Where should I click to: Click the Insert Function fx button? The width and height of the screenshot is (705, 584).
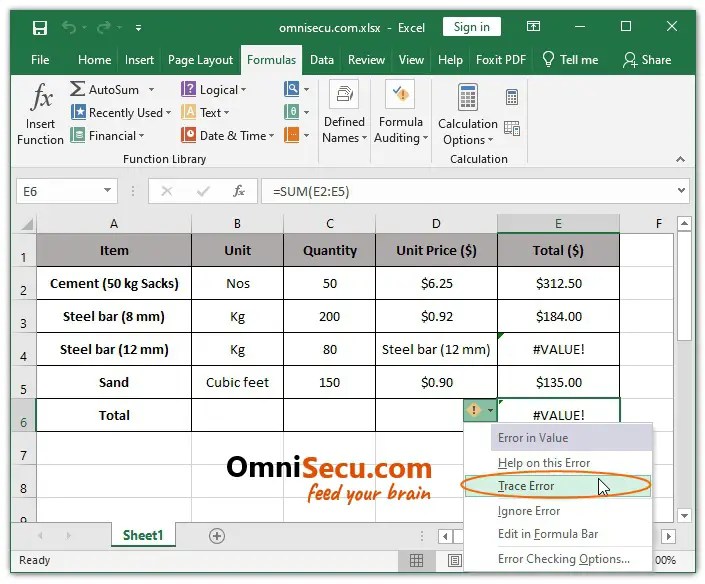point(40,113)
